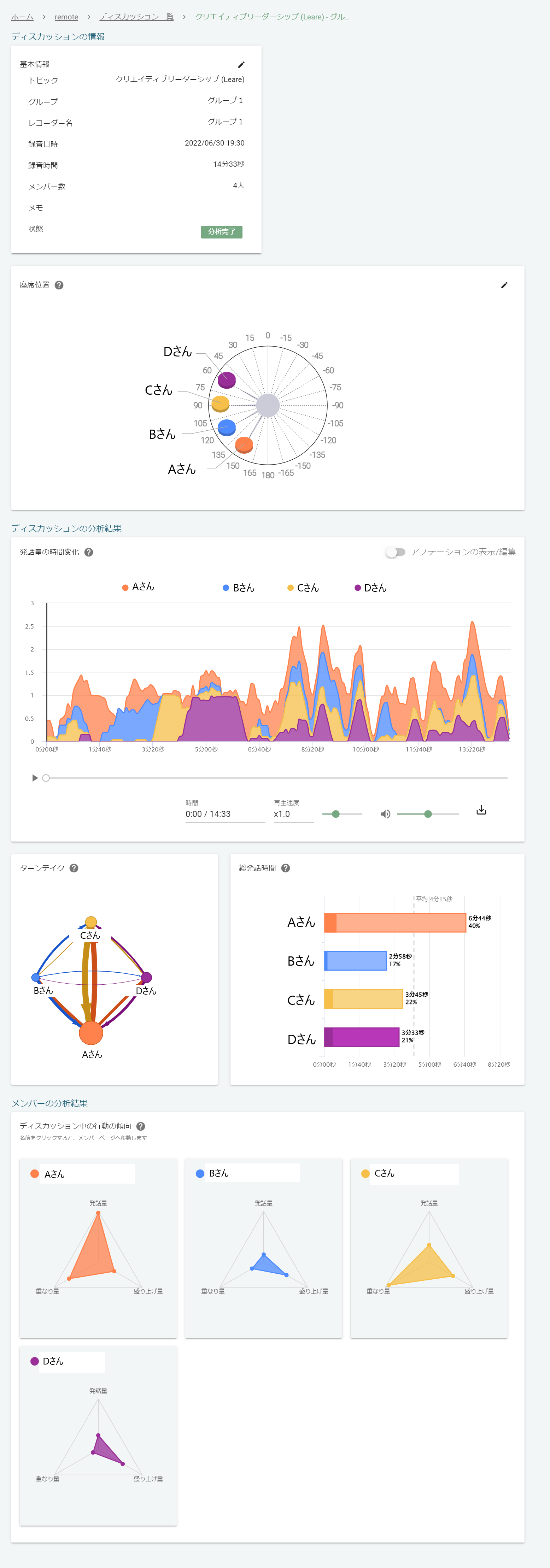Click the playback seek bar handle
Image resolution: width=550 pixels, height=1568 pixels.
[46, 778]
